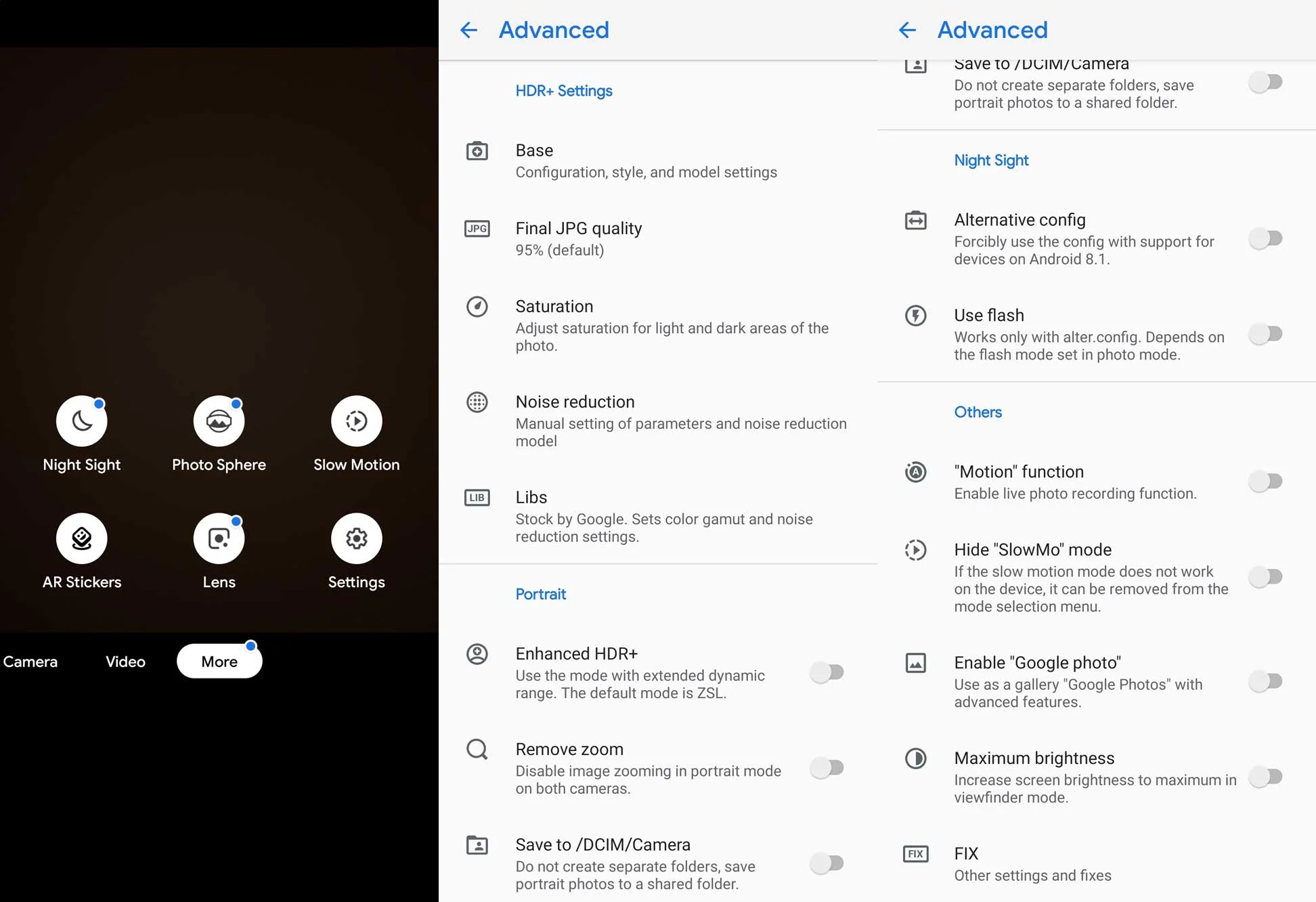Expand HDR+ Settings section

click(564, 90)
